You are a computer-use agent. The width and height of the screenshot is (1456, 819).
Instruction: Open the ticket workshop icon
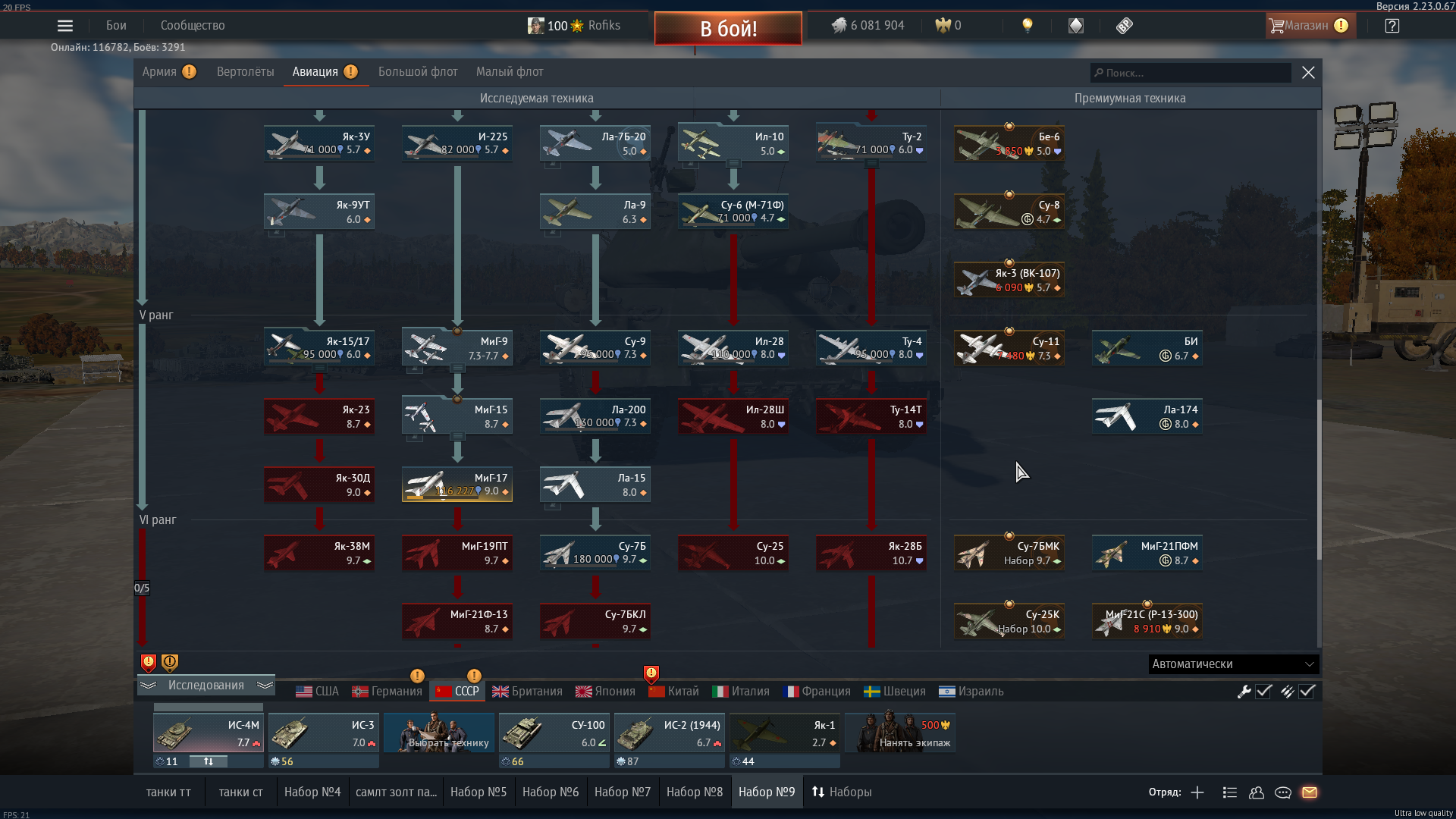pos(1125,26)
